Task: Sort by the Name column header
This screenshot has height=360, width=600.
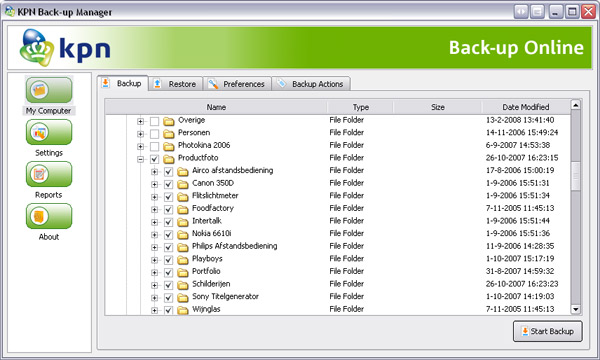Action: click(x=216, y=107)
